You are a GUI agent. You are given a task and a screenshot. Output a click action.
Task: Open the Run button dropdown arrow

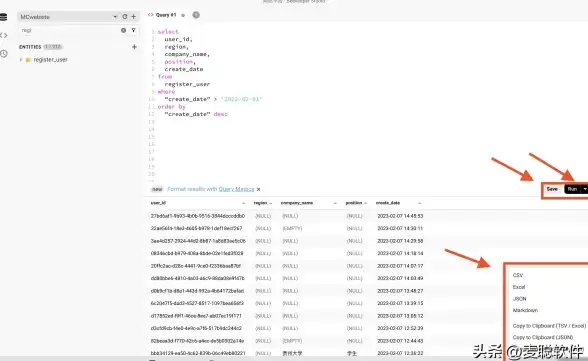point(584,189)
